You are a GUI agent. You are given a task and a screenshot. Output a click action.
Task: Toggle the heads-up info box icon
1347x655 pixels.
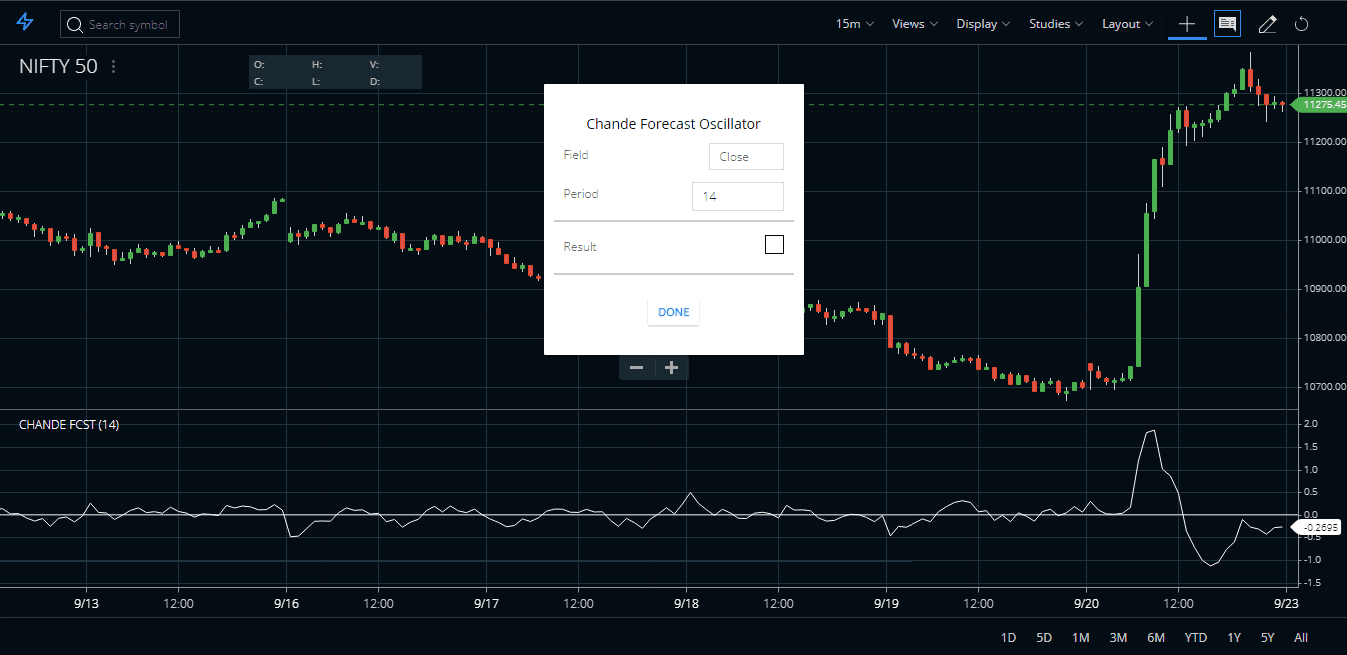(x=1227, y=24)
